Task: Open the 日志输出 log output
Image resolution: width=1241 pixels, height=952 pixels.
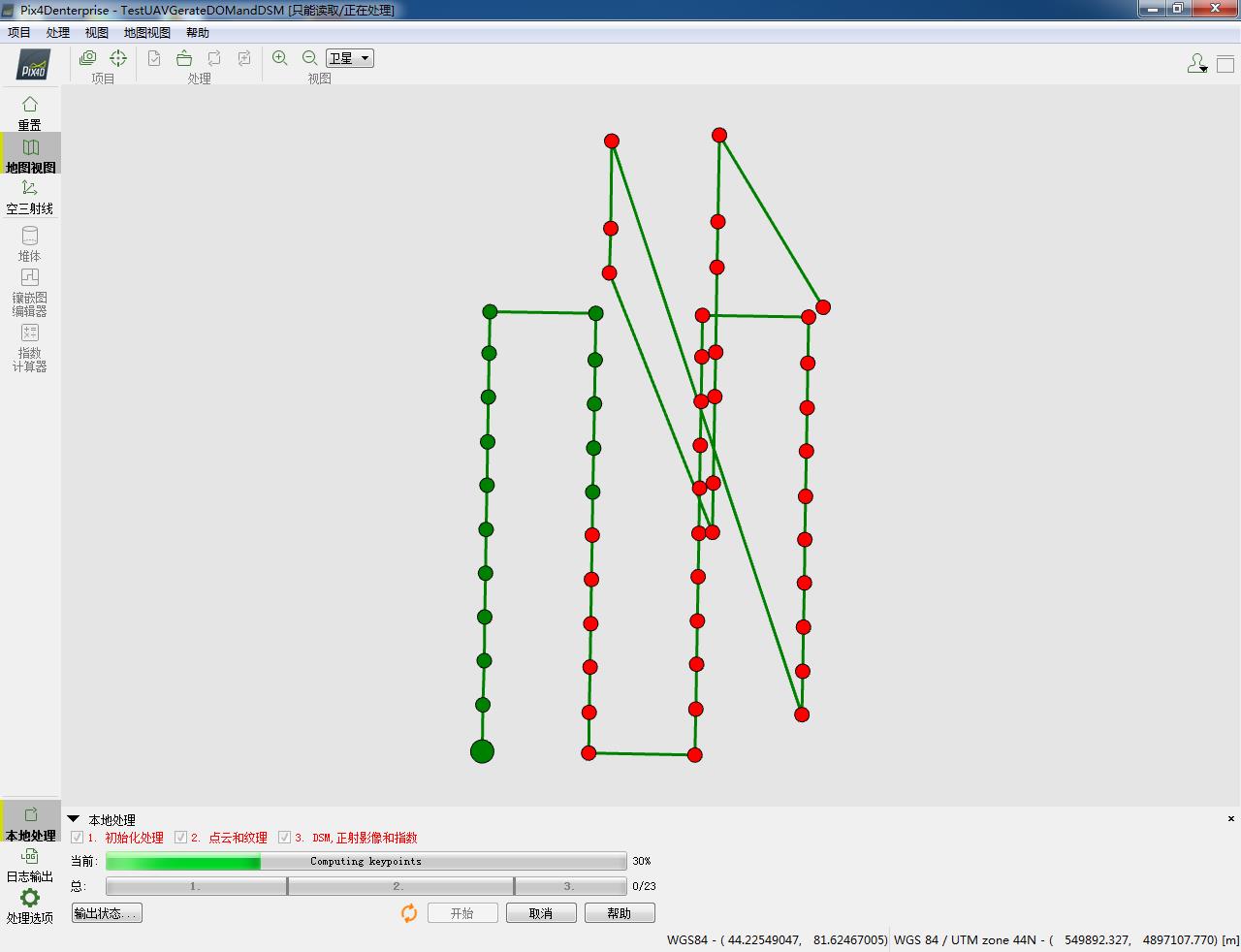Action: coord(30,865)
